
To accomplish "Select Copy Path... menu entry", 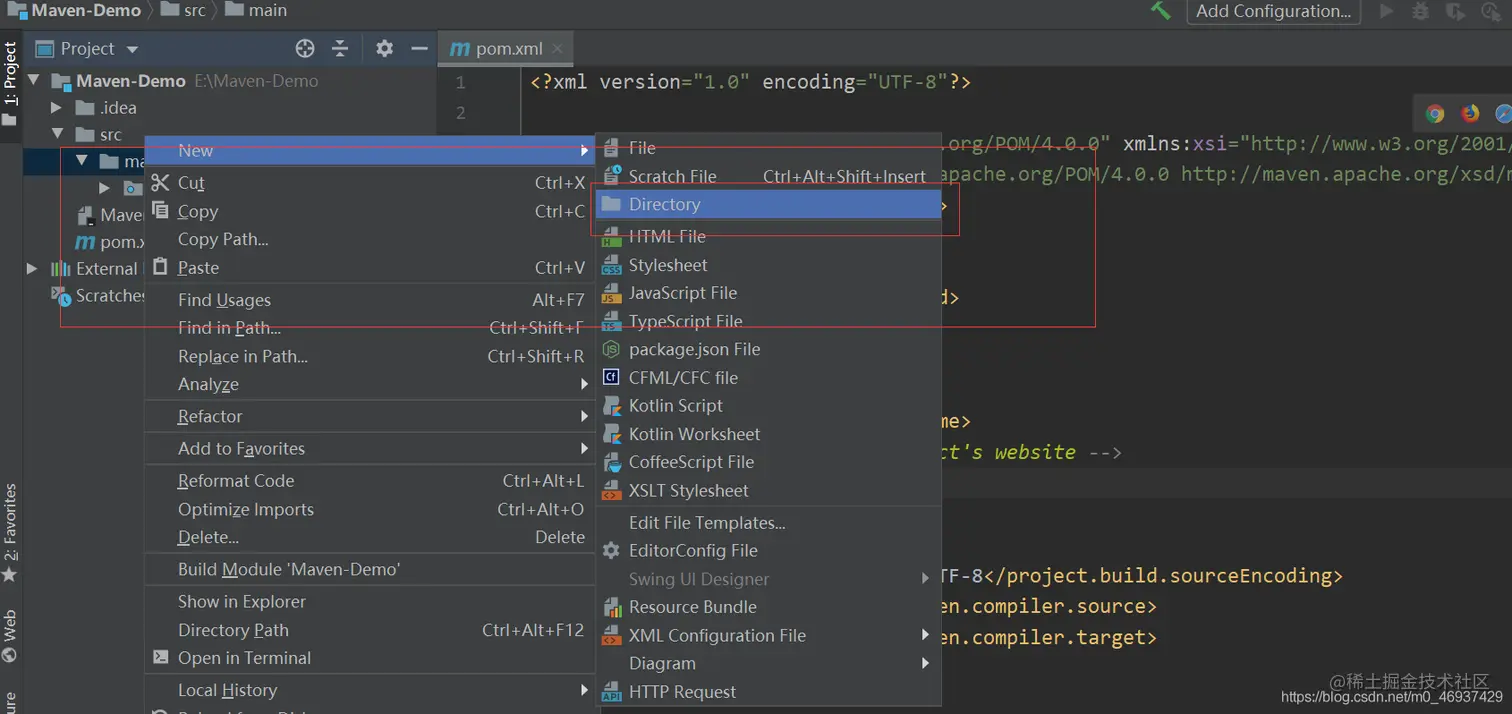I will [370, 239].
